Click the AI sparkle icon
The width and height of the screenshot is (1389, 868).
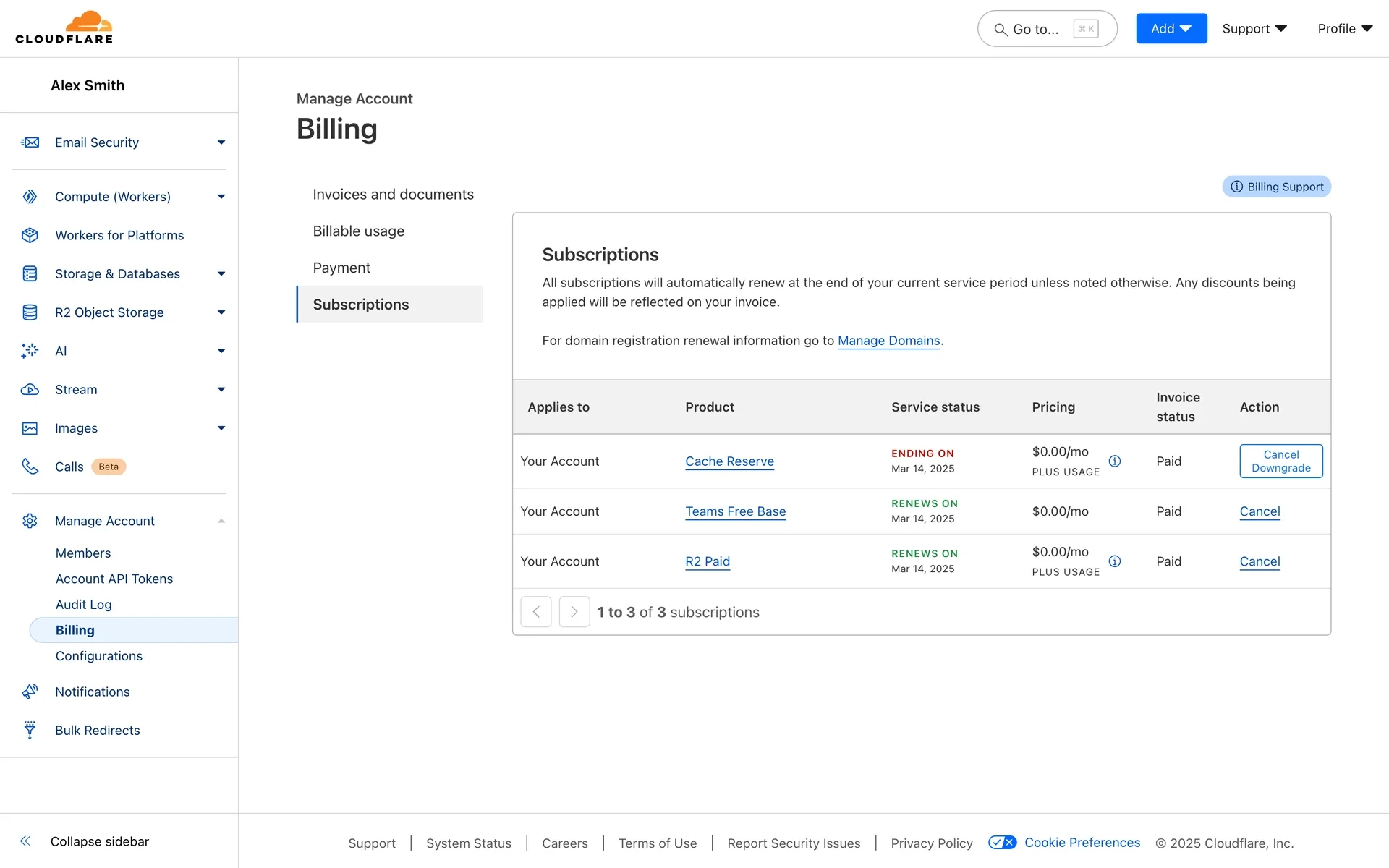point(30,351)
